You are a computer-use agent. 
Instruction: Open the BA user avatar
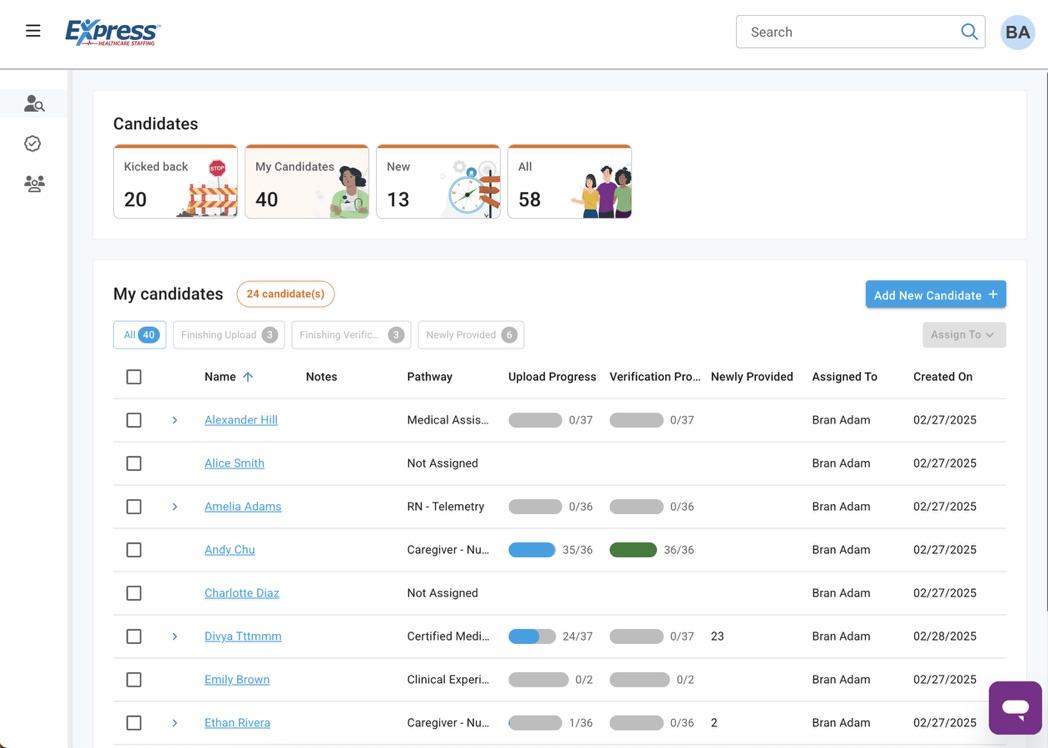1017,32
